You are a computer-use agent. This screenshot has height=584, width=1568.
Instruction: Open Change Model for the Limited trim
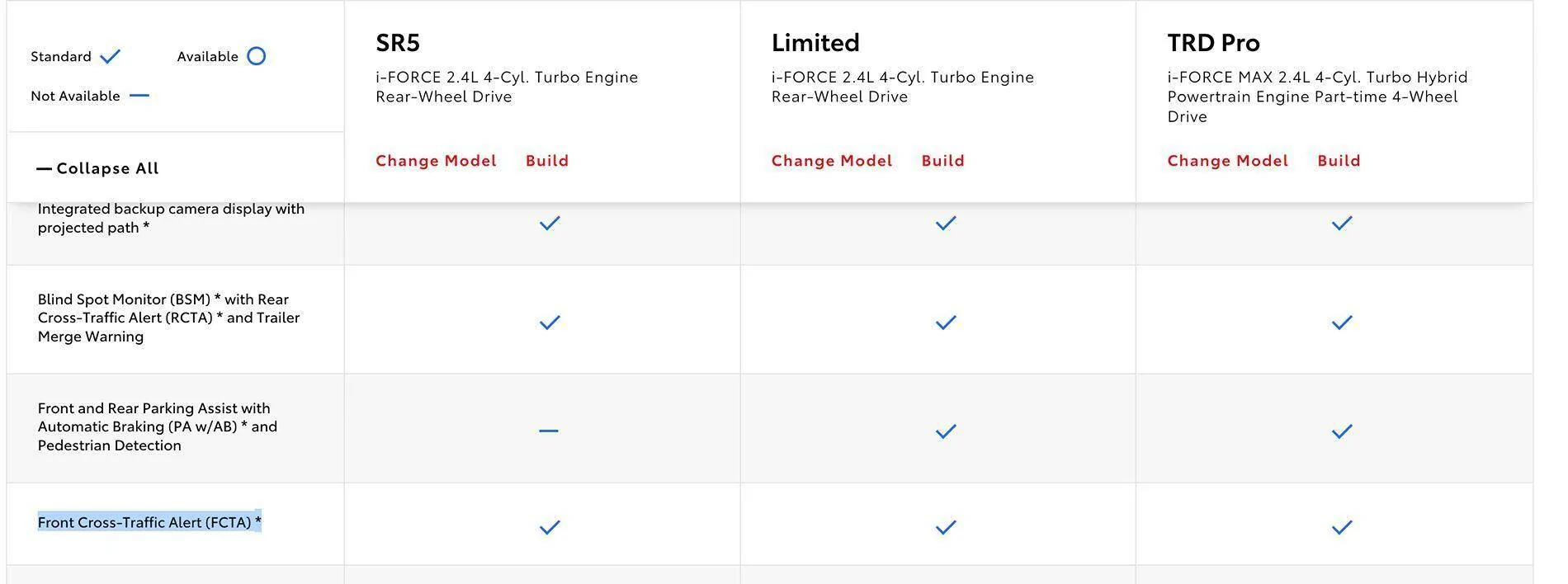pyautogui.click(x=831, y=160)
